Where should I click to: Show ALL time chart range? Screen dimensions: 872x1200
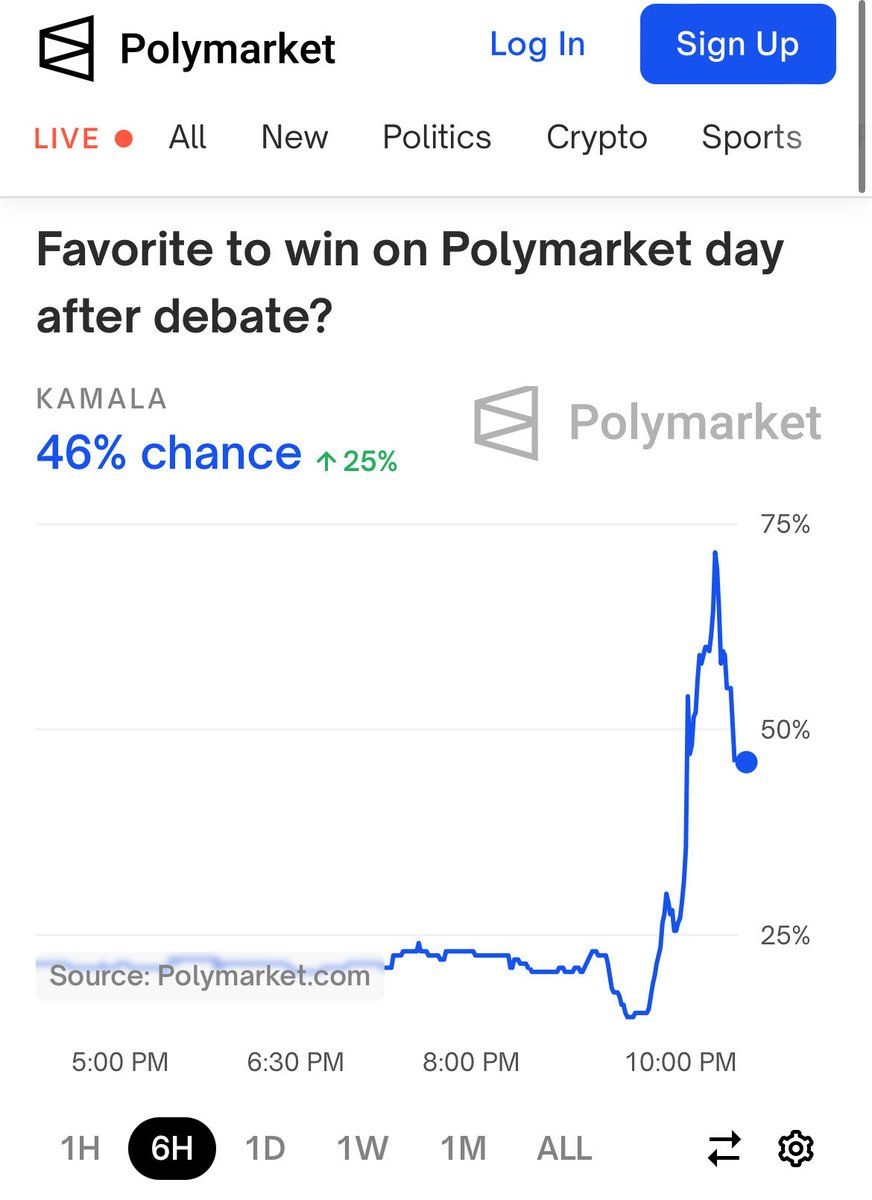click(564, 1148)
